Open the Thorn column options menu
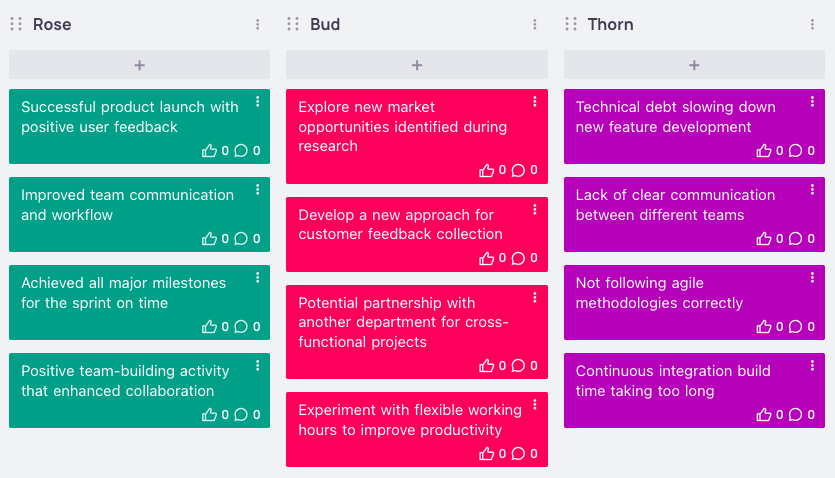This screenshot has height=478, width=835. click(813, 24)
